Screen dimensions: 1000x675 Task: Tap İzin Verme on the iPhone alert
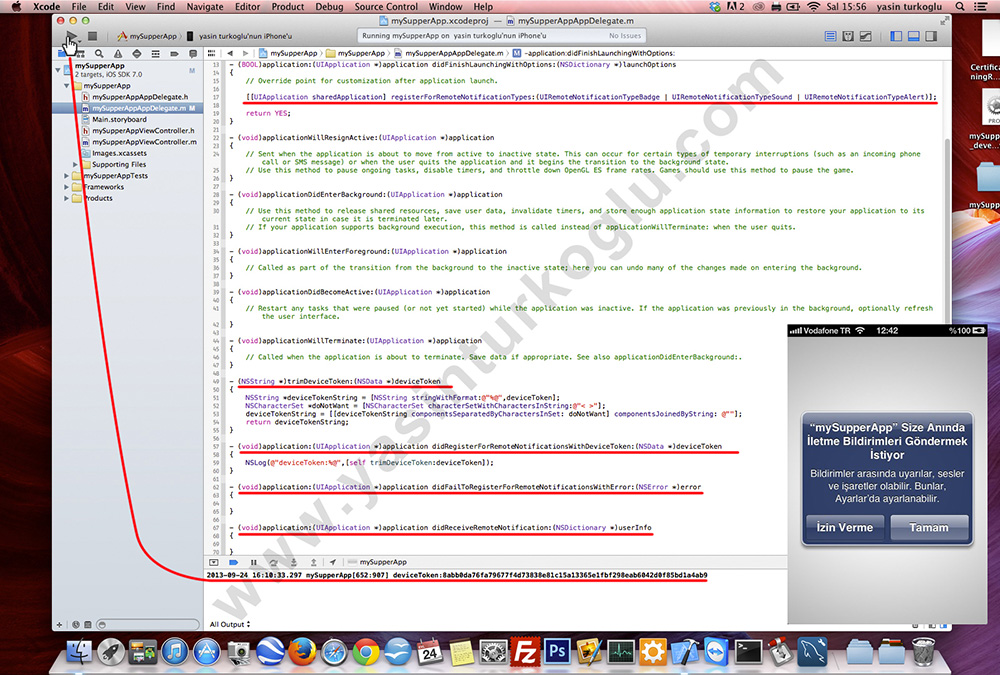pyautogui.click(x=844, y=528)
